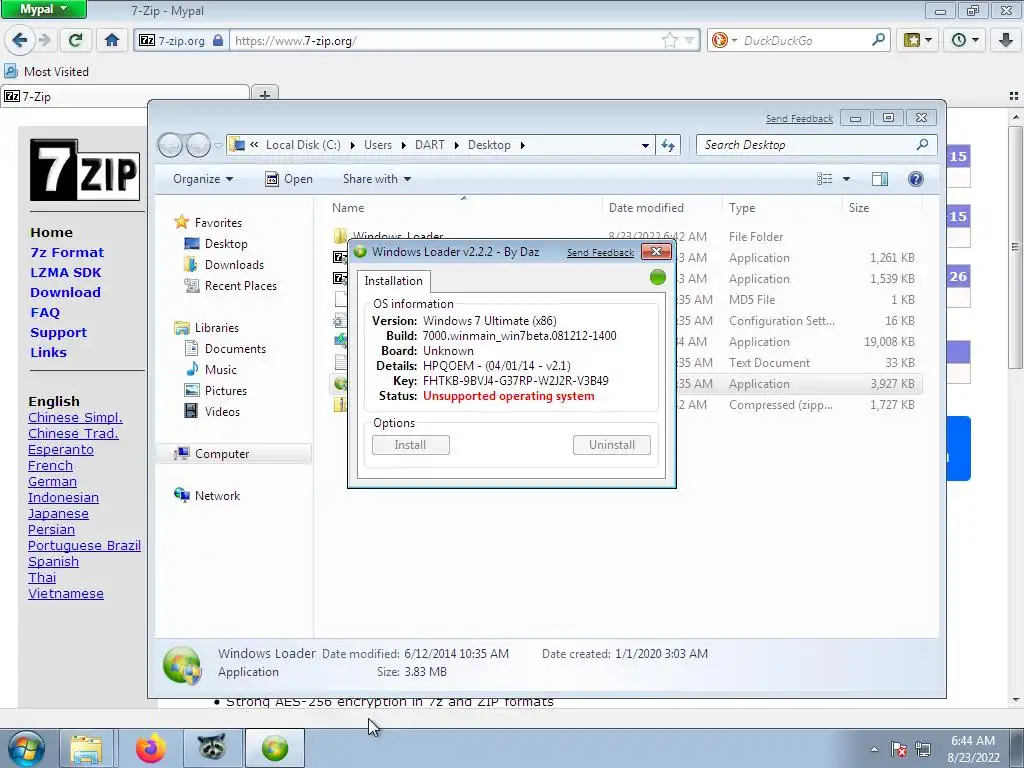Expand the Desktop breadcrumb arrow
This screenshot has width=1024, height=768.
pos(522,145)
